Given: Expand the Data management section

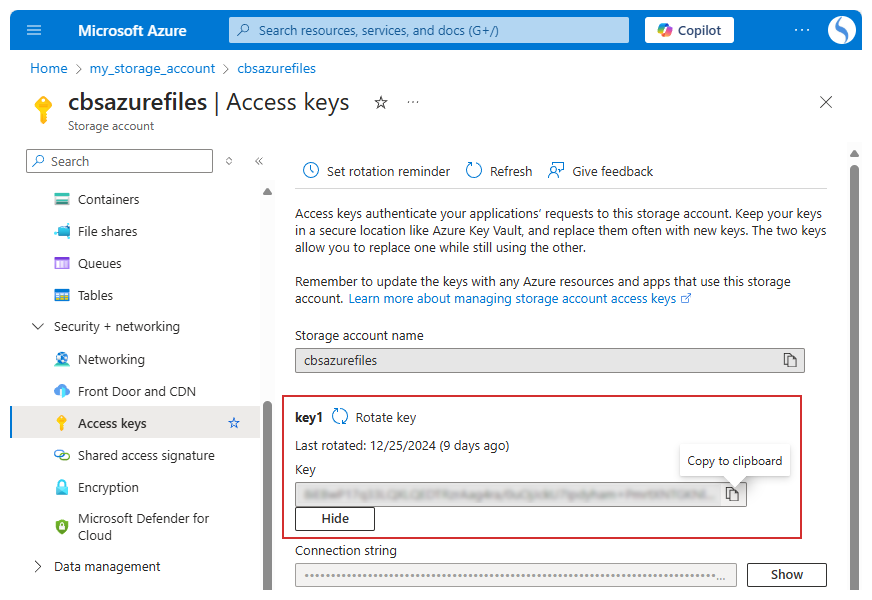Looking at the screenshot, I should tap(38, 566).
